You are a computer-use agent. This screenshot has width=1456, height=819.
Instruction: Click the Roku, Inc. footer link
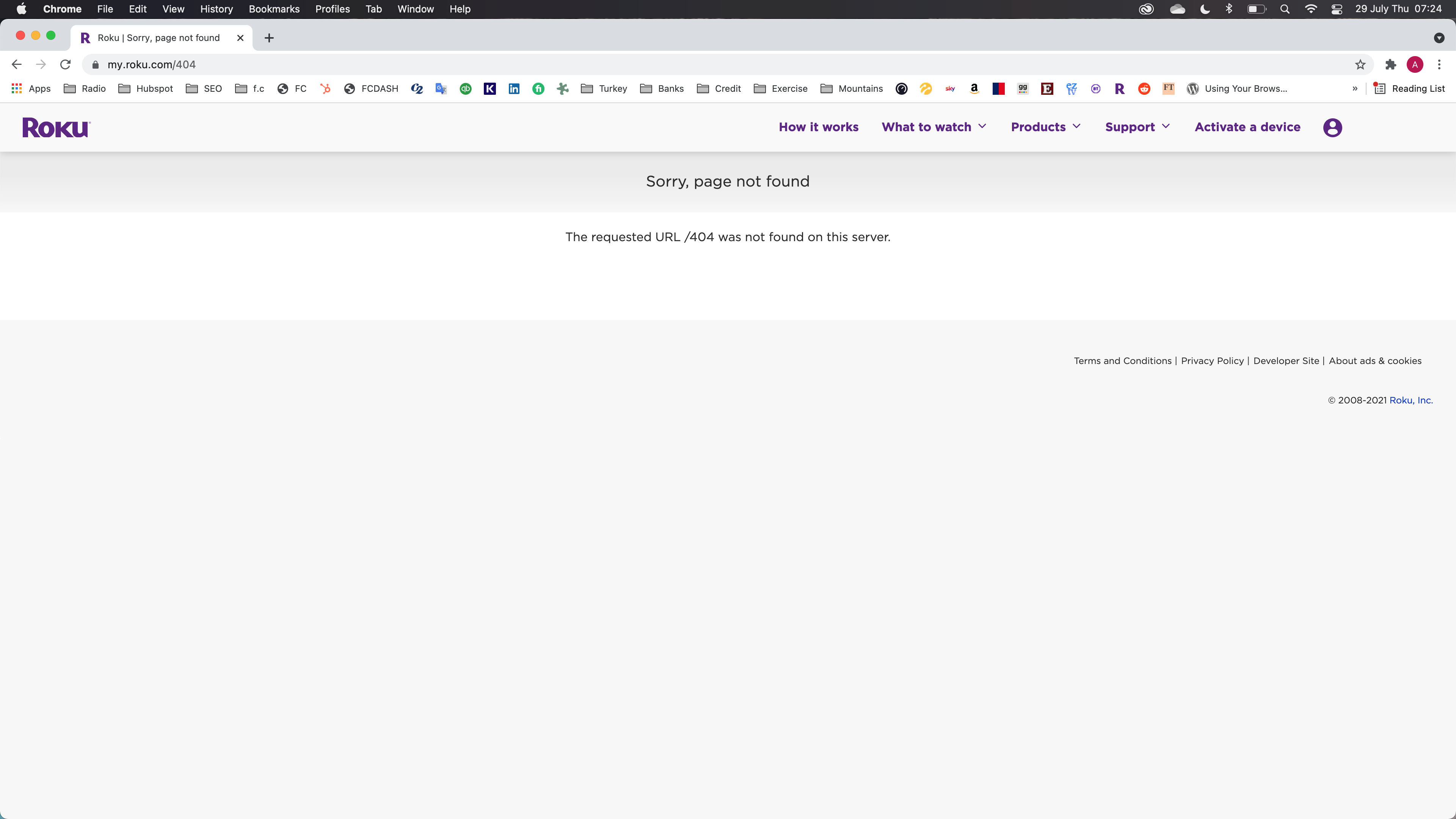tap(1411, 400)
